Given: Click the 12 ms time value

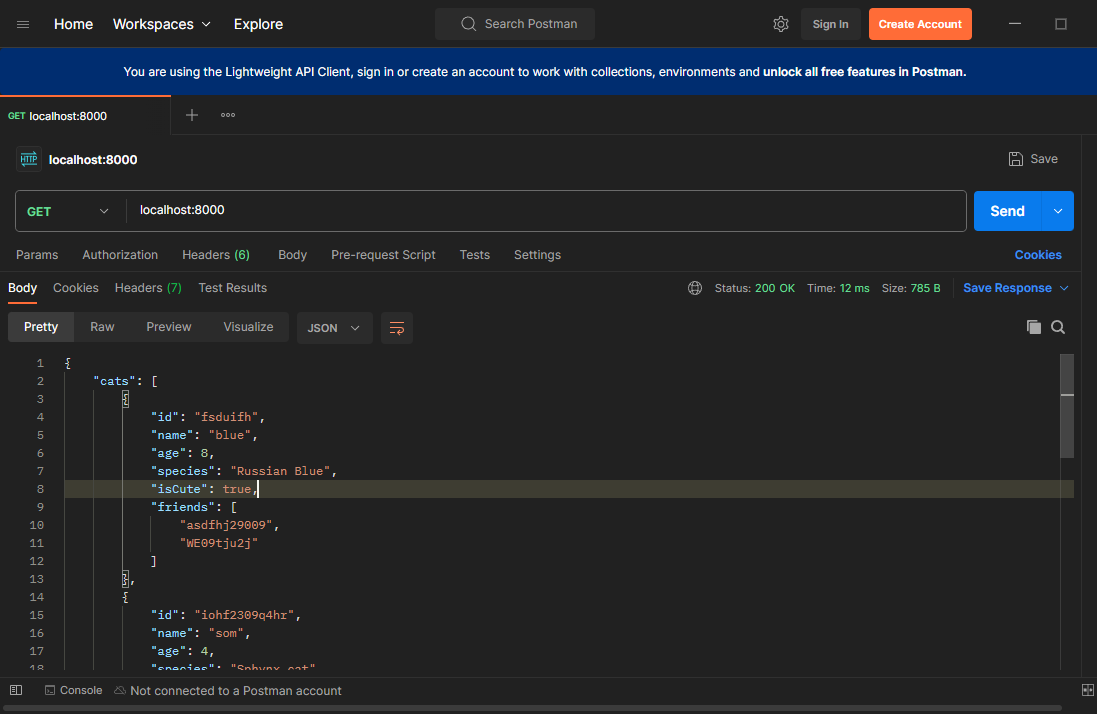Looking at the screenshot, I should [x=854, y=288].
